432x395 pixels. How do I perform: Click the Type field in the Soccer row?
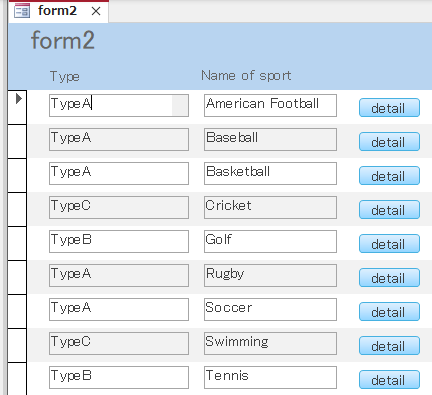pyautogui.click(x=119, y=309)
